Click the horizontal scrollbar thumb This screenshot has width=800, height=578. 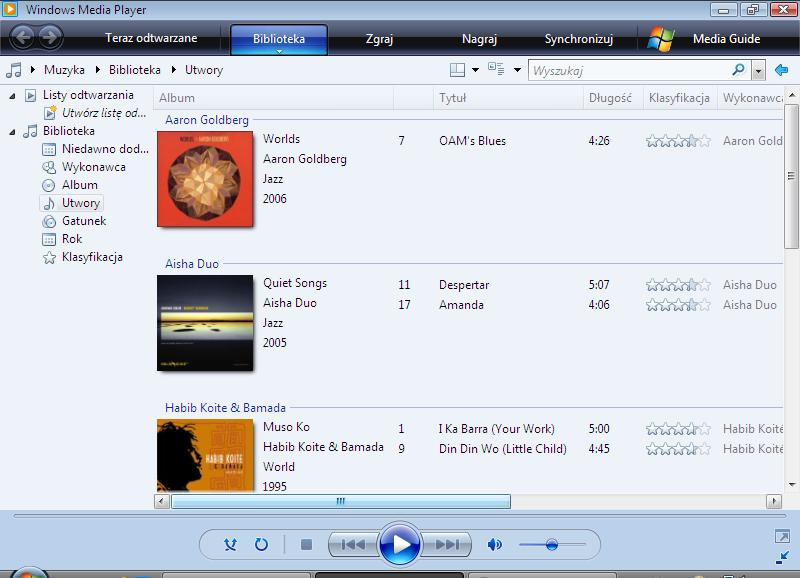point(341,501)
